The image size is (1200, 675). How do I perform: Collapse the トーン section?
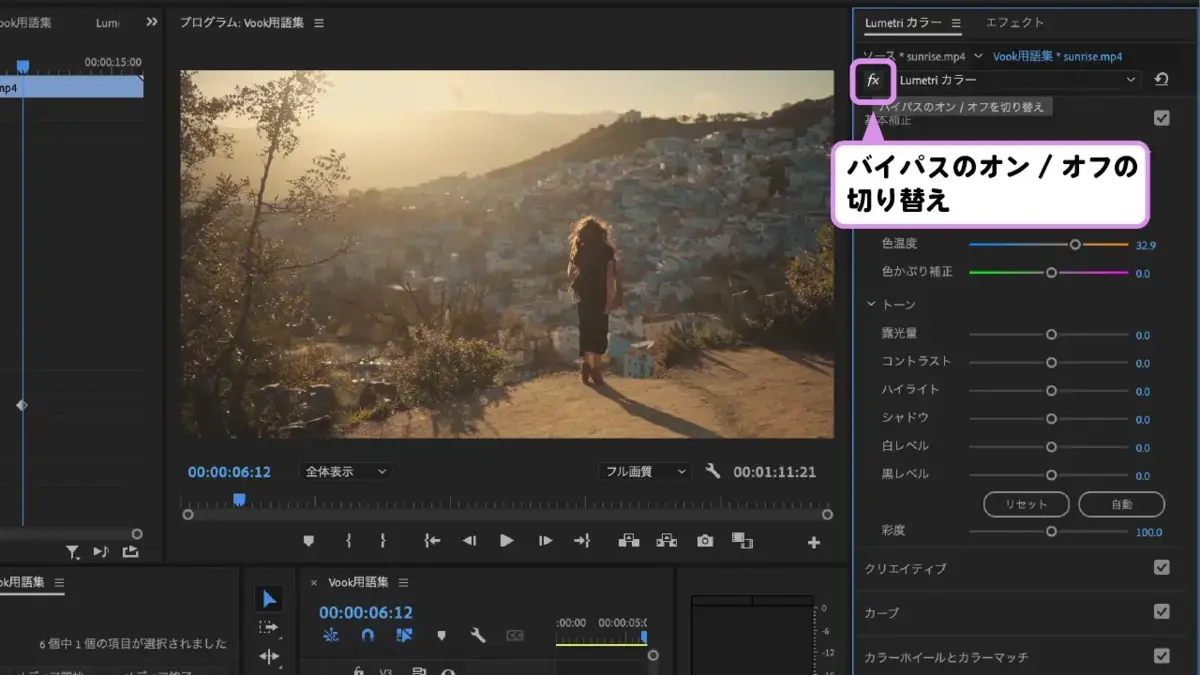pyautogui.click(x=871, y=304)
